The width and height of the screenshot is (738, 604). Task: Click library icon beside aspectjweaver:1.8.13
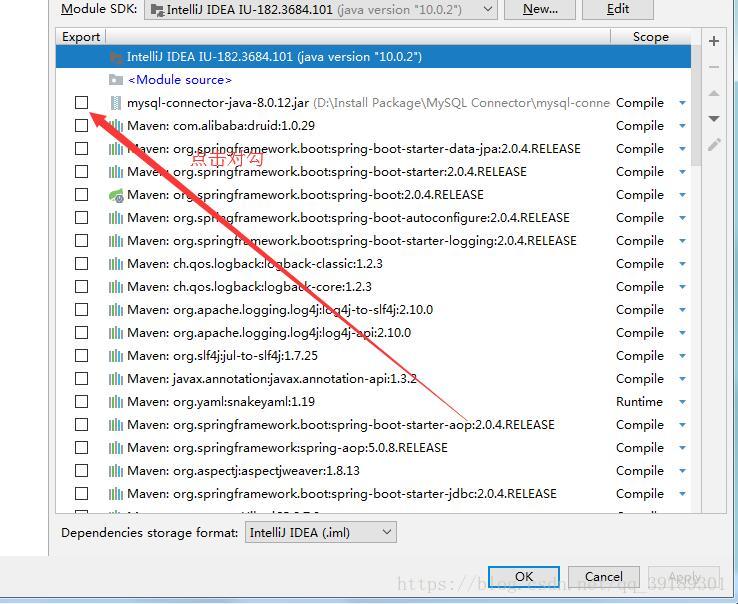(116, 471)
